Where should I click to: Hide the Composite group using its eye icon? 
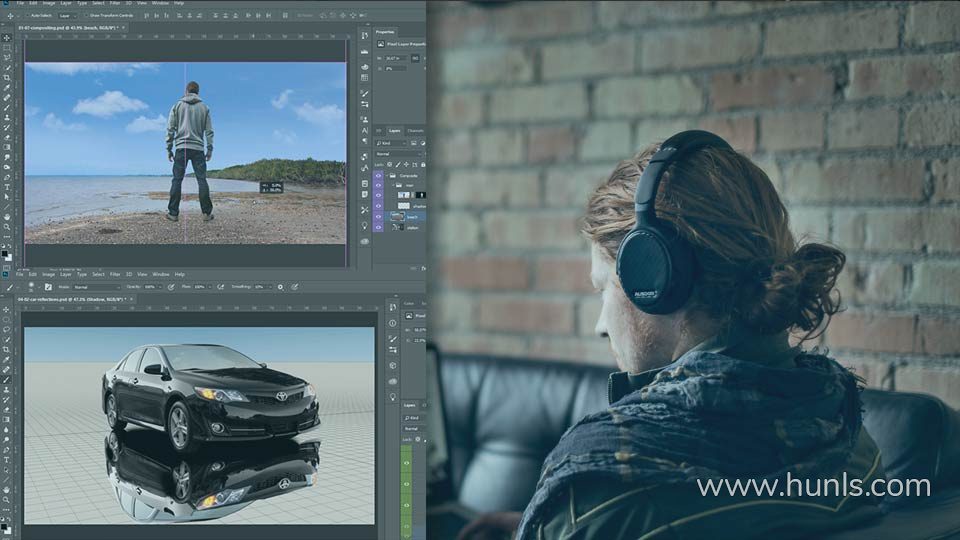378,173
